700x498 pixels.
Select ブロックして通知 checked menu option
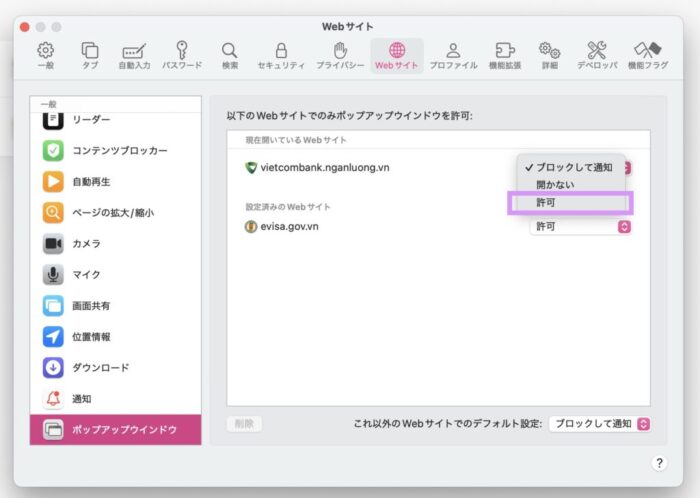568,167
